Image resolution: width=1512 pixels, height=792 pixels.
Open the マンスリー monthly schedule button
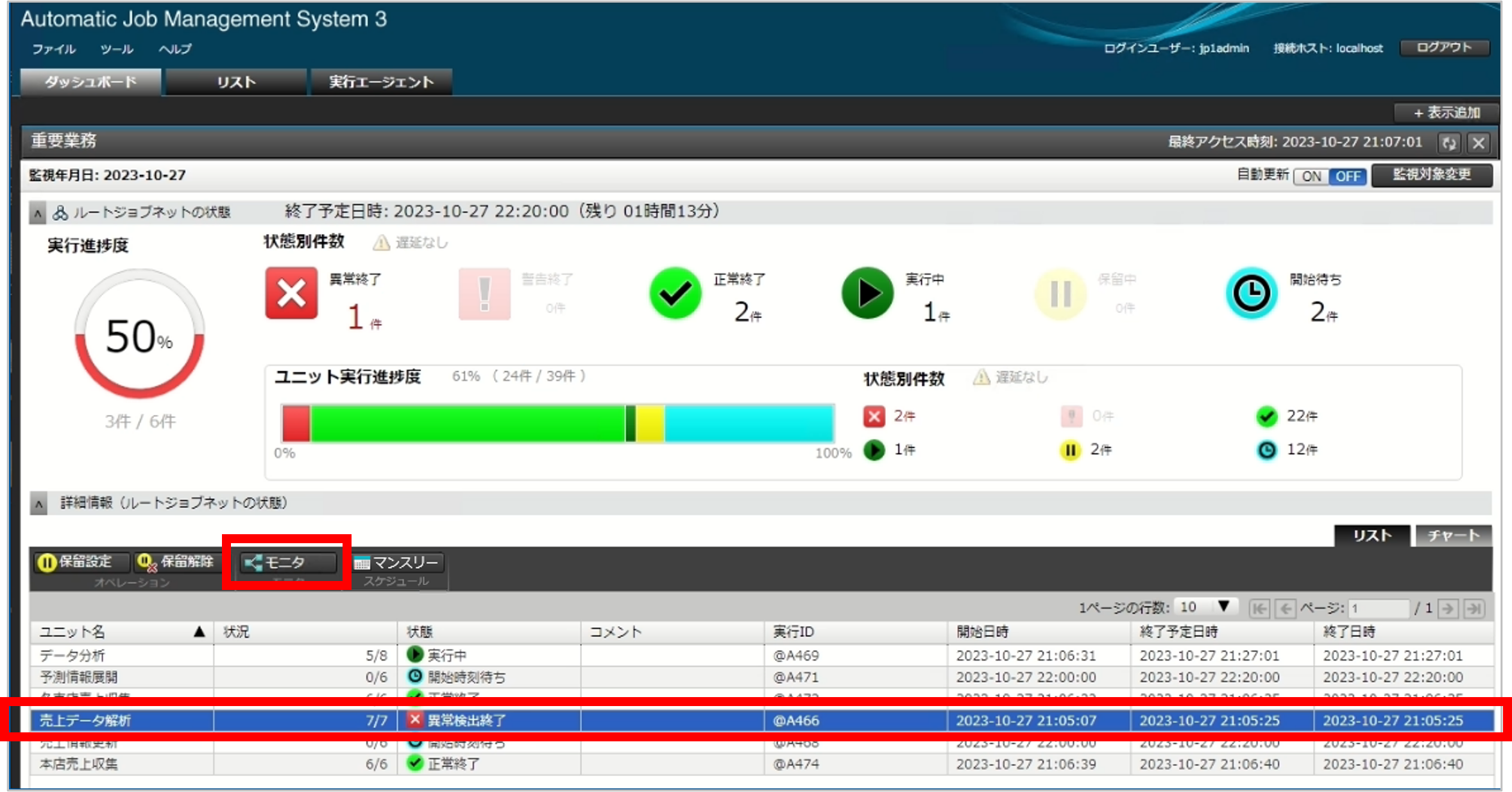396,562
